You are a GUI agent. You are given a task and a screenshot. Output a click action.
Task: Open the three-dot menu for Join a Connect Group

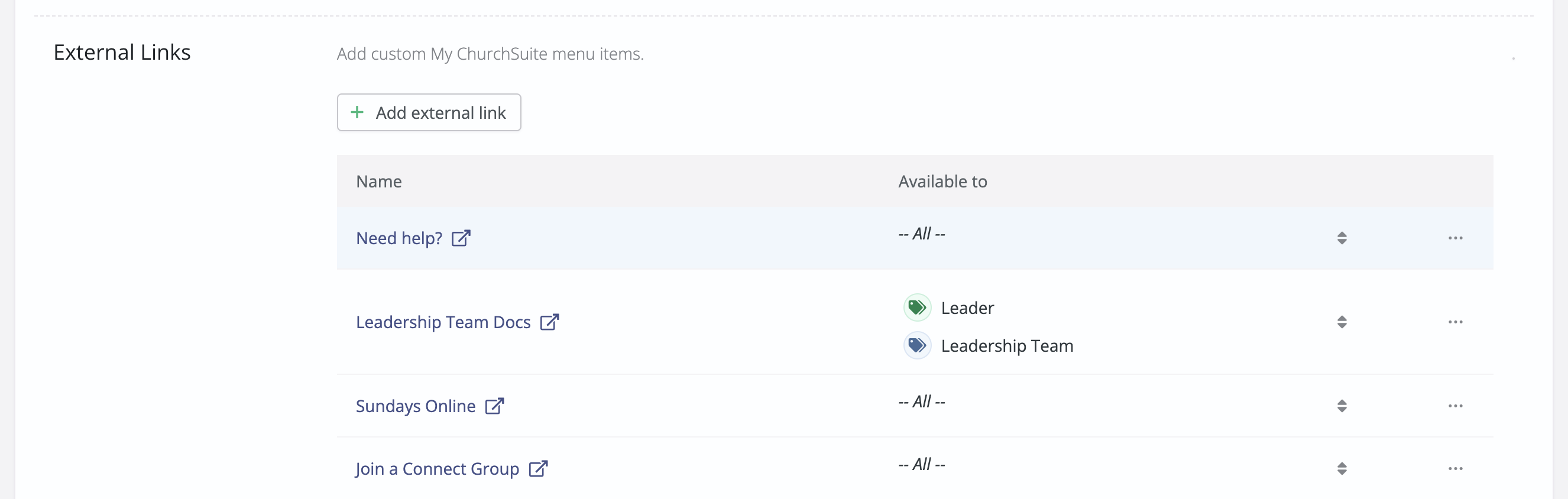pyautogui.click(x=1456, y=469)
